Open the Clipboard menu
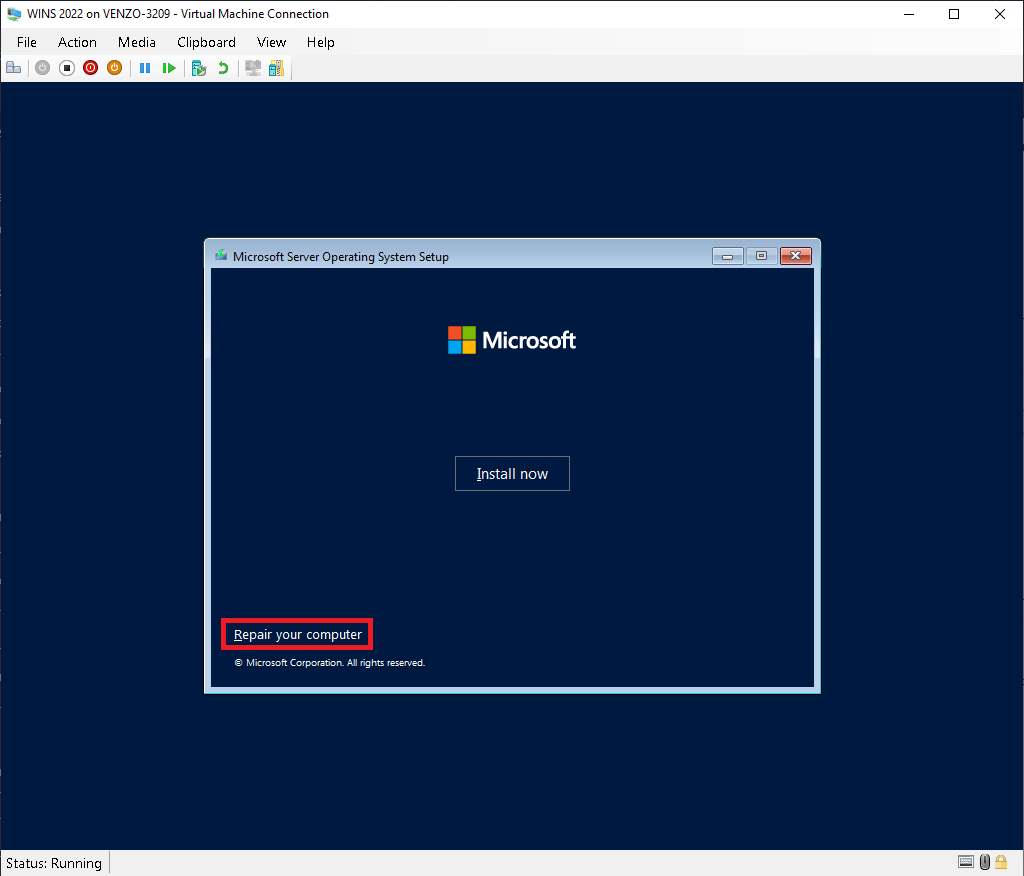 click(x=206, y=42)
